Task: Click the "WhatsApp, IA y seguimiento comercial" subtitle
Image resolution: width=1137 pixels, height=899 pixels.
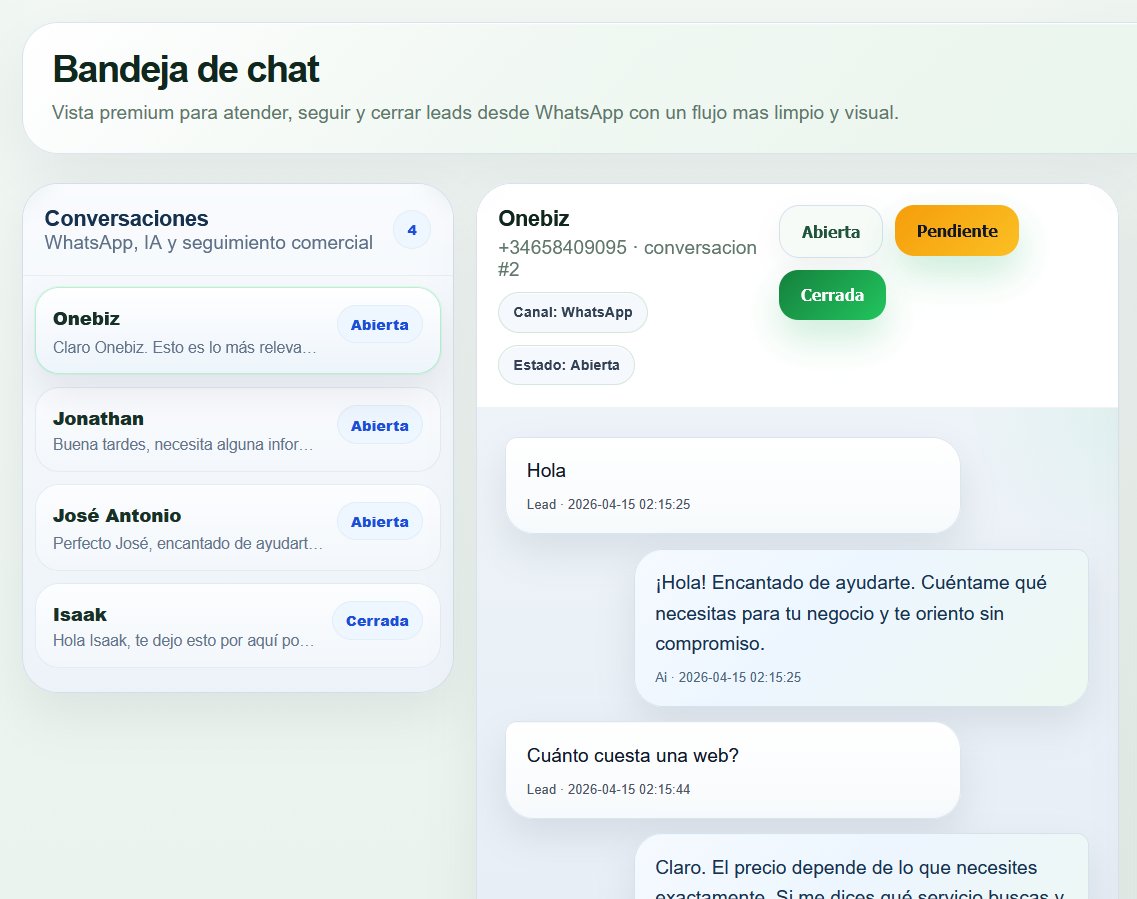Action: 209,243
